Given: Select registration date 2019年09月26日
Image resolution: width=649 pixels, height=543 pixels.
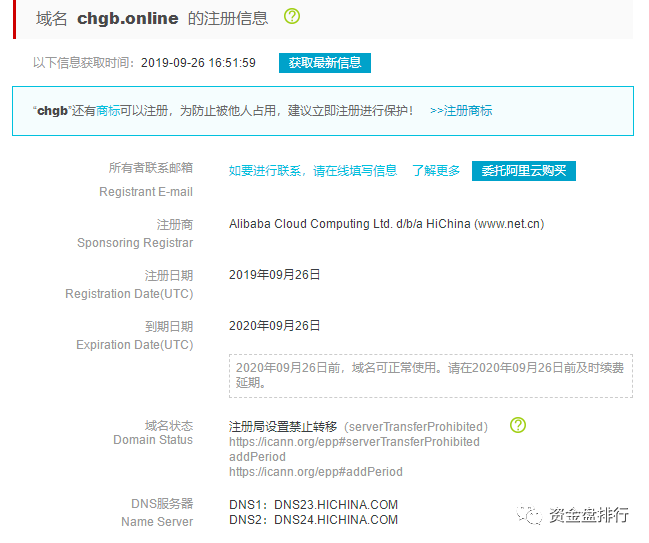Looking at the screenshot, I should 274,275.
